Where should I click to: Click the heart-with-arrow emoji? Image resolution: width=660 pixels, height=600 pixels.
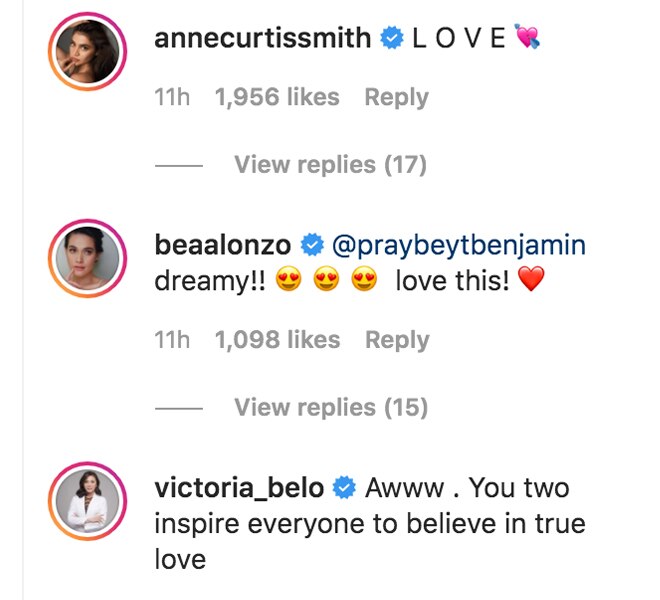(x=527, y=37)
